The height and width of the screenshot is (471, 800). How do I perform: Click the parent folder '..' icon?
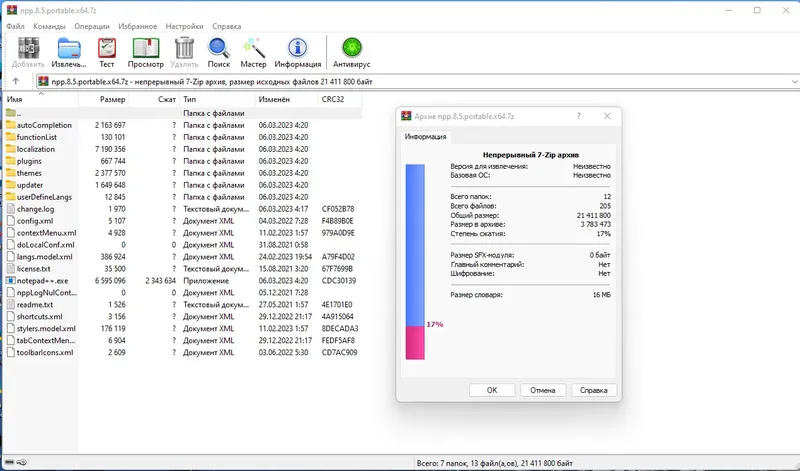point(11,113)
